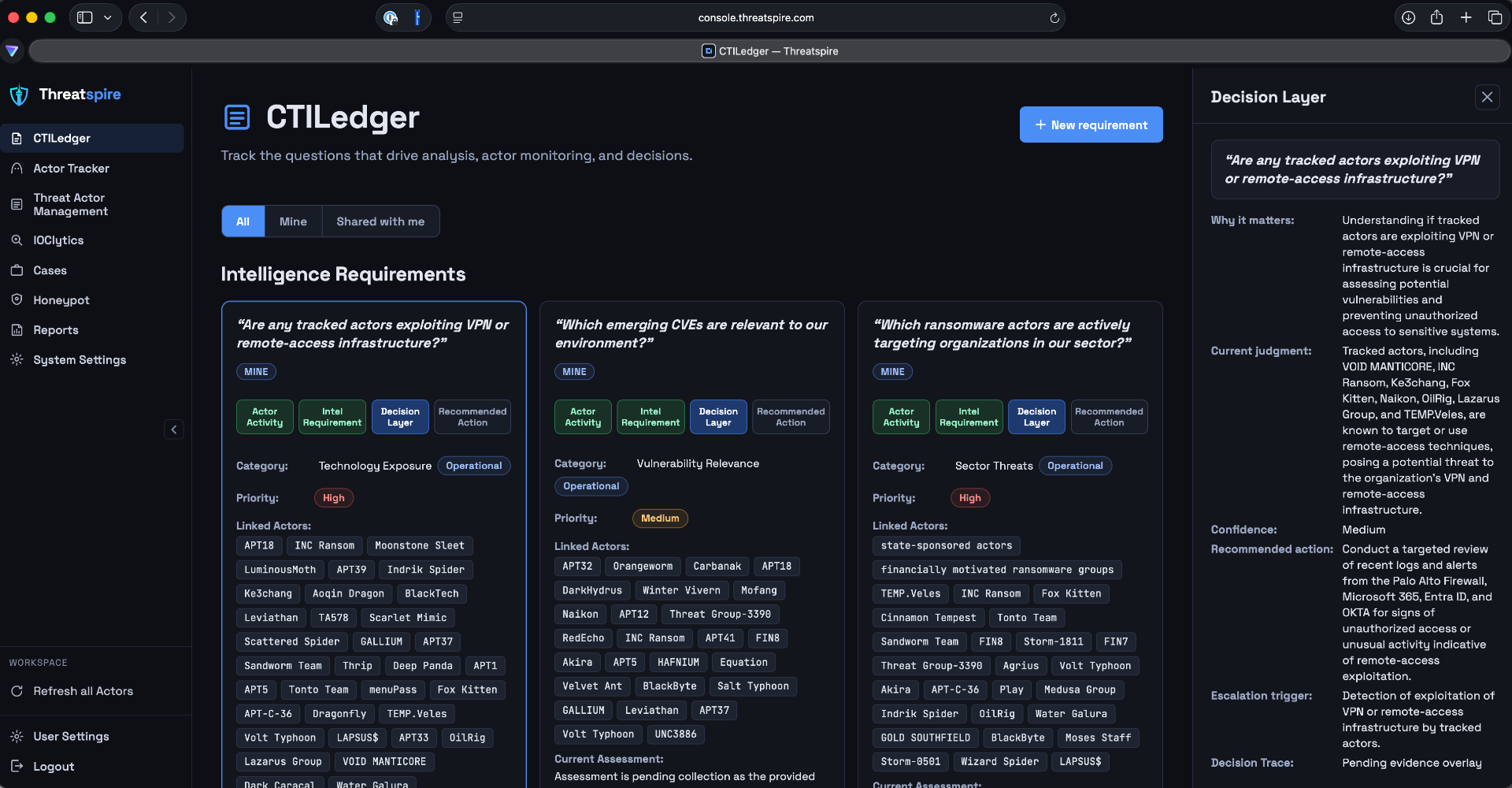Click the Threatspire shield logo
This screenshot has width=1512, height=788.
[19, 95]
